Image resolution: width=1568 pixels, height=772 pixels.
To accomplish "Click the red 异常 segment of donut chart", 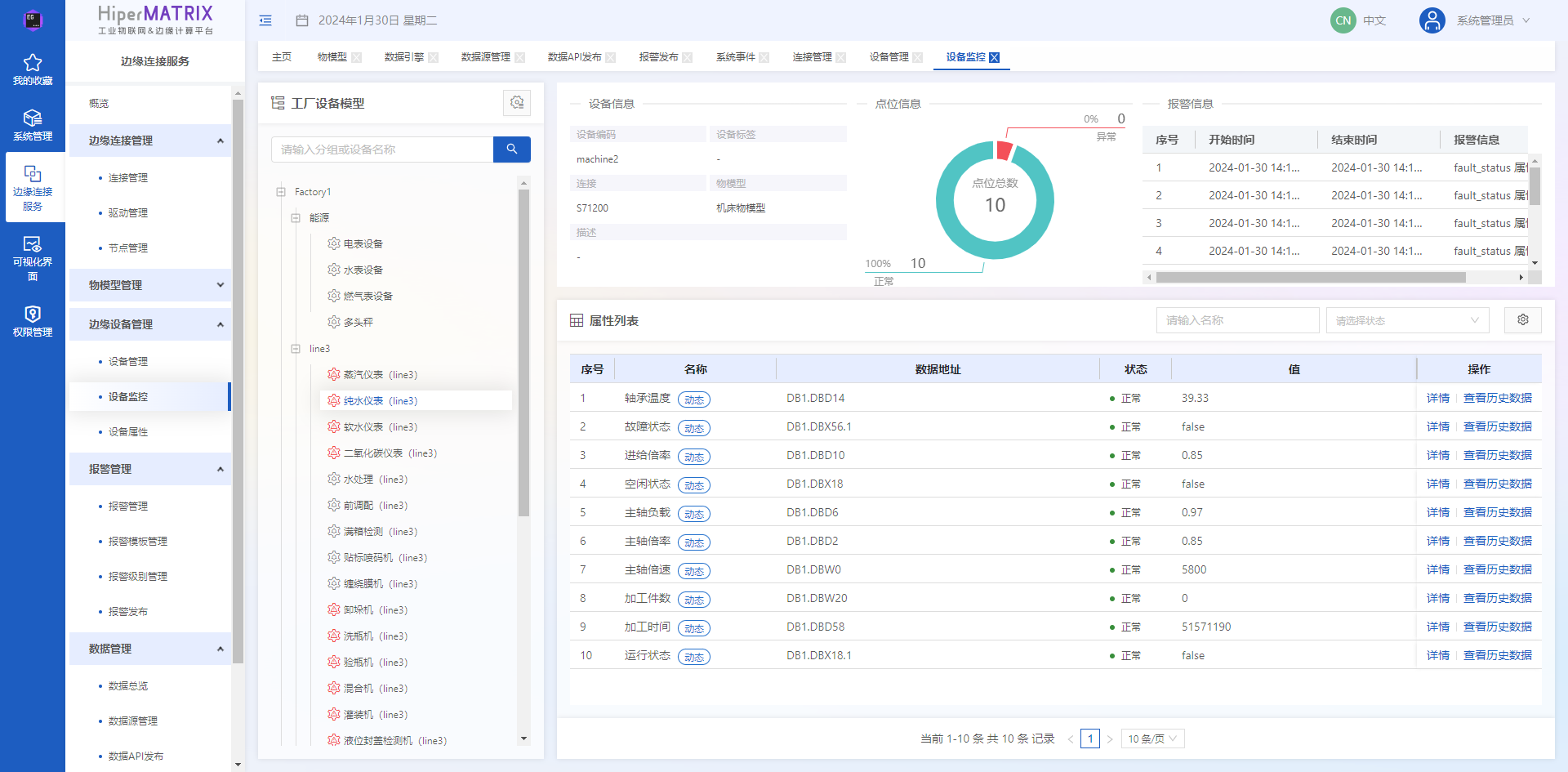I will [x=1004, y=149].
